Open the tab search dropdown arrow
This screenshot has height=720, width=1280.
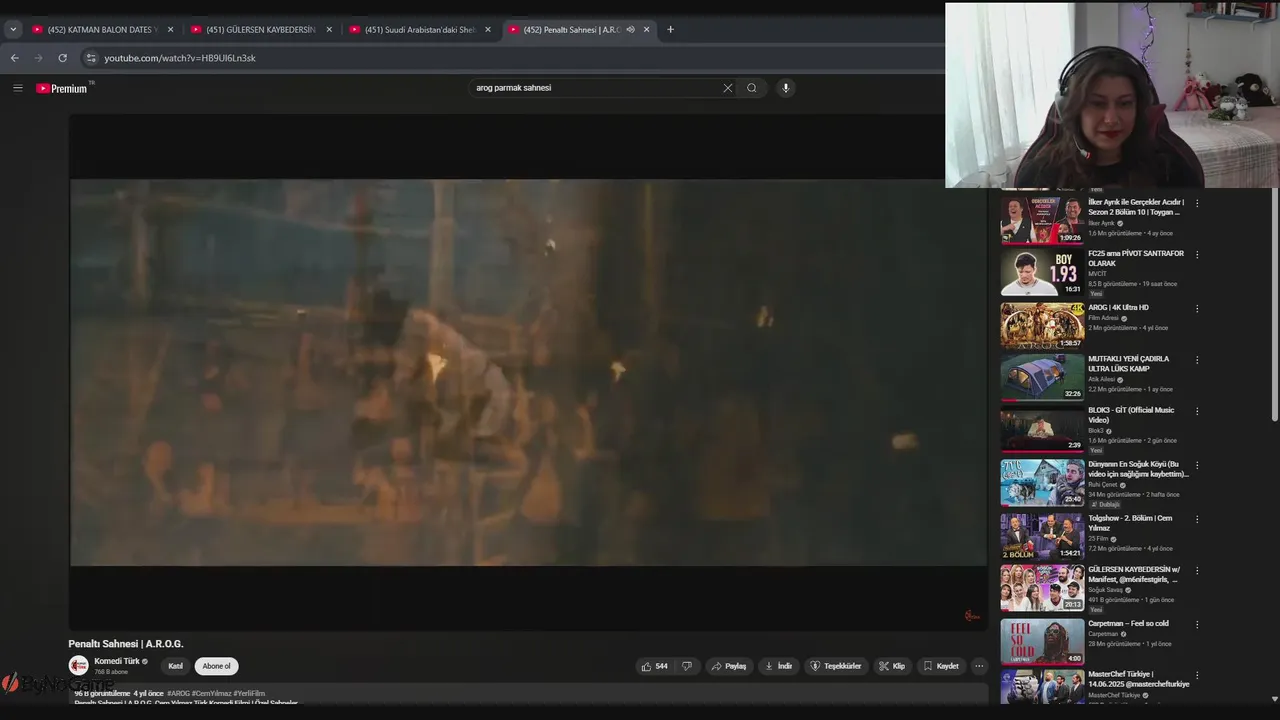tap(13, 29)
